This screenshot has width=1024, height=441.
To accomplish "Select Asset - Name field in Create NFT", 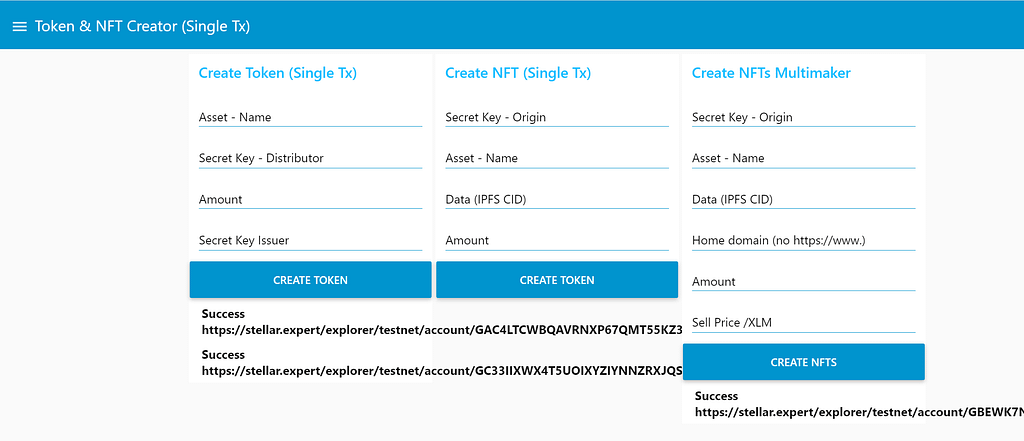I will pyautogui.click(x=557, y=158).
